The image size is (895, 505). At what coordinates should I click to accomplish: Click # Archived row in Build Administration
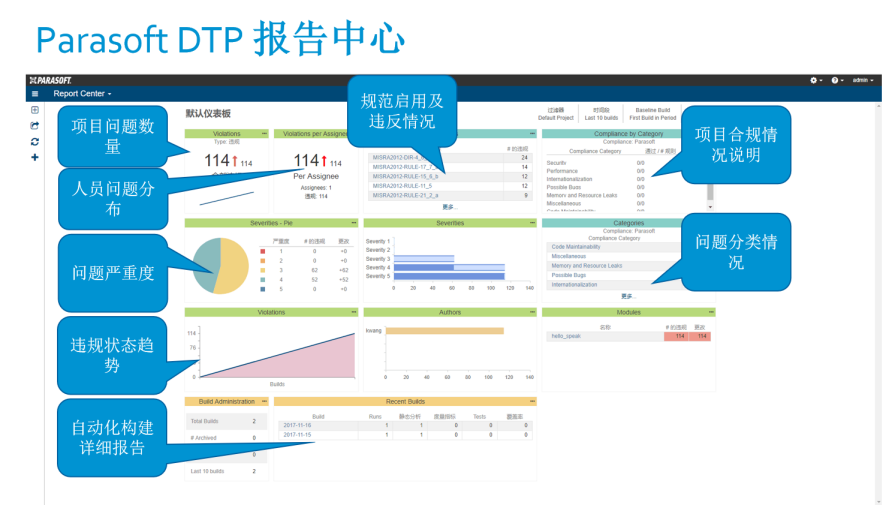[x=226, y=438]
